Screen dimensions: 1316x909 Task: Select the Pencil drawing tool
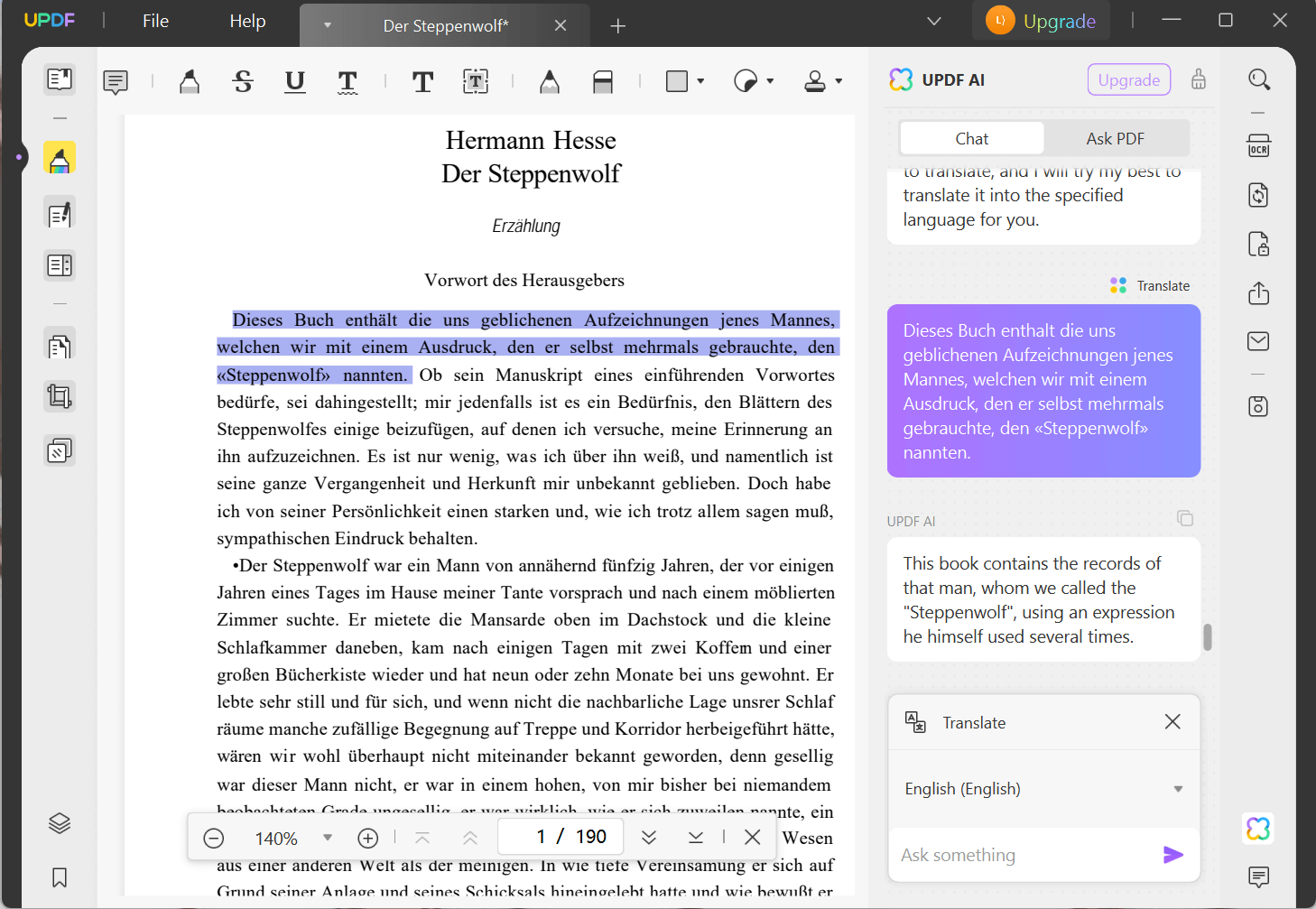coord(549,81)
